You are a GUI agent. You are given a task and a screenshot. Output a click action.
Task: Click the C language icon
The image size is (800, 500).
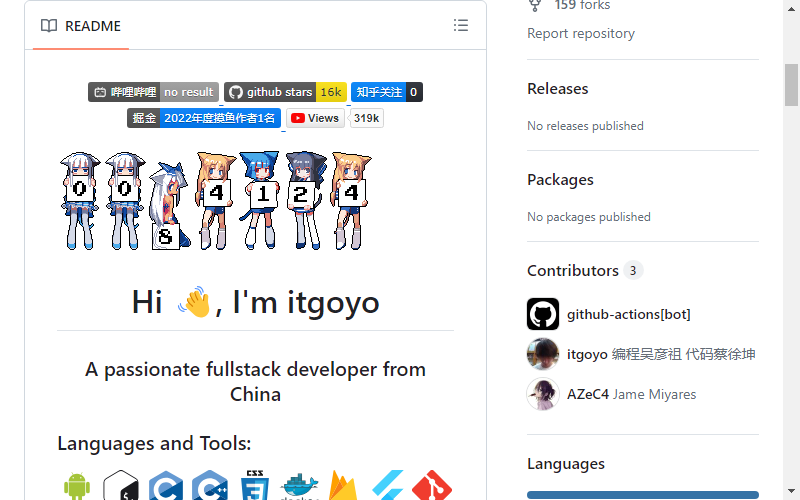point(166,486)
